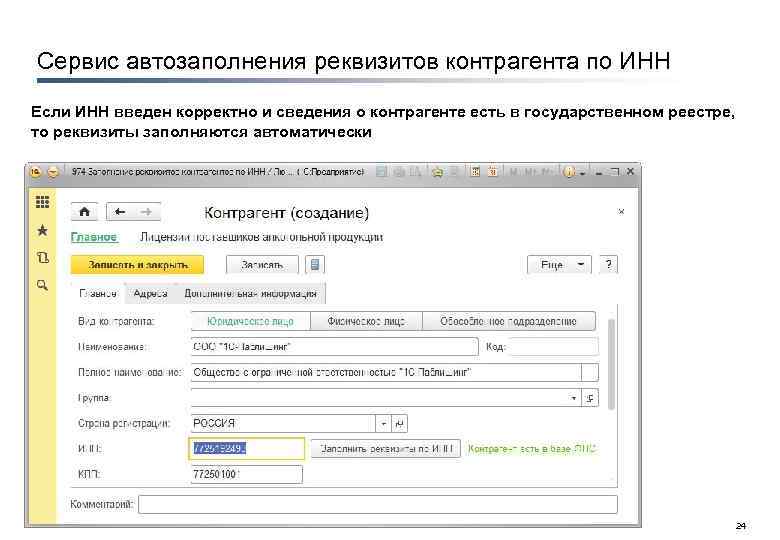Open the Главное navigation link
The image size is (780, 540).
pyautogui.click(x=94, y=237)
